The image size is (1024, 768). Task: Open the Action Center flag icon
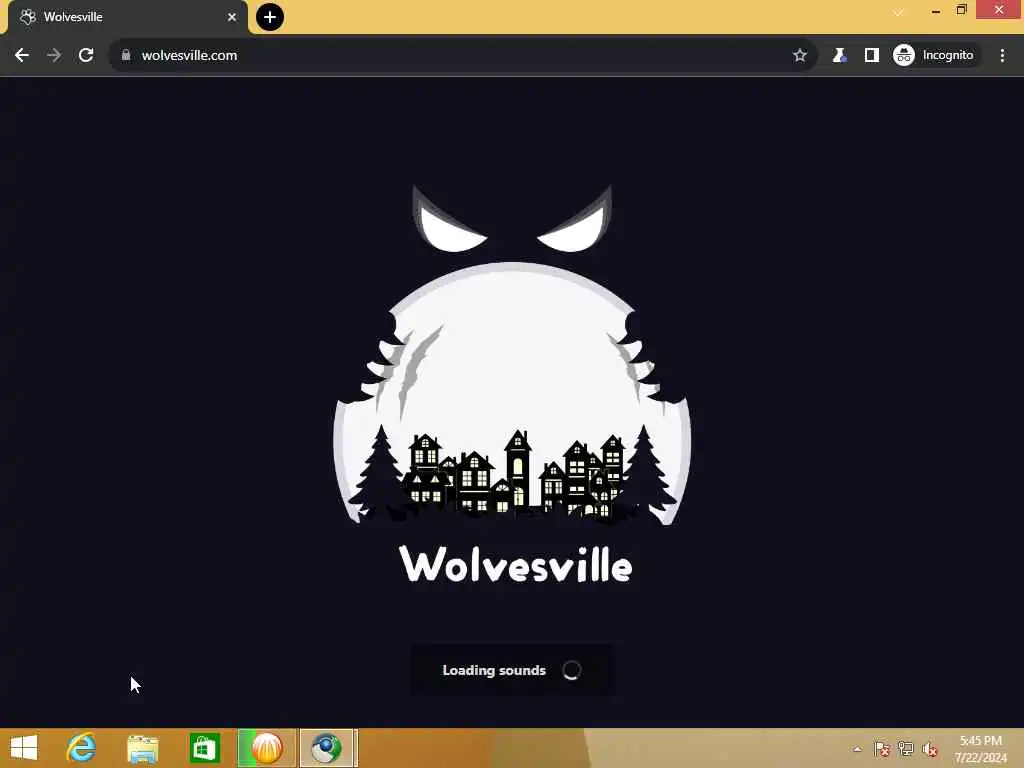coord(882,749)
